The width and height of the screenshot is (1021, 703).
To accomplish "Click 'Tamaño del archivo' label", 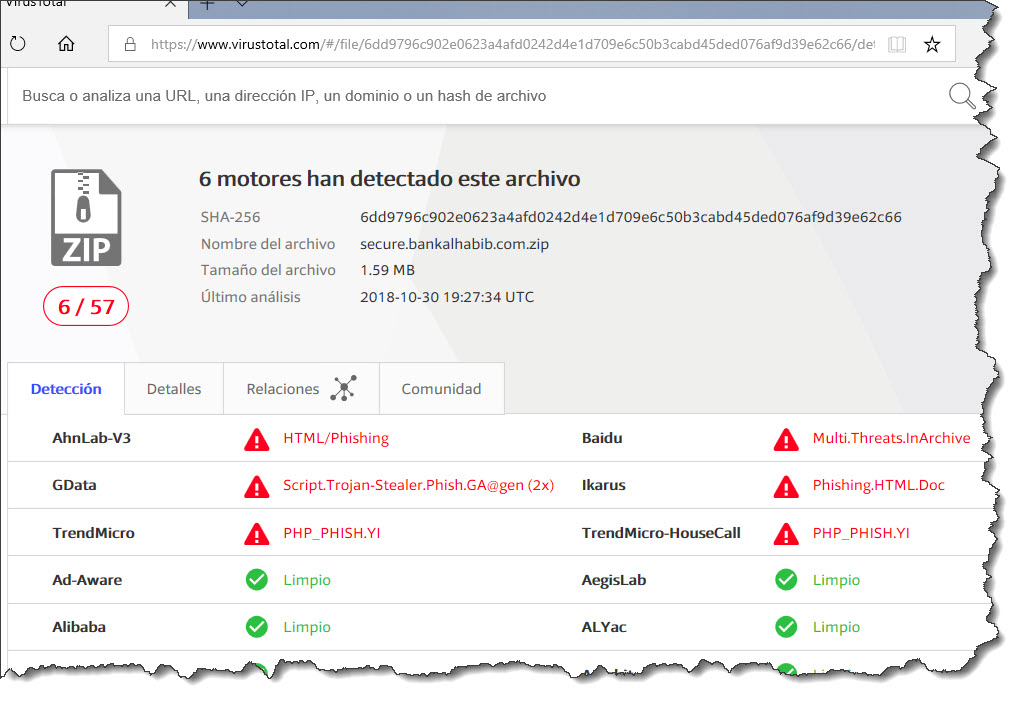I will (x=268, y=270).
